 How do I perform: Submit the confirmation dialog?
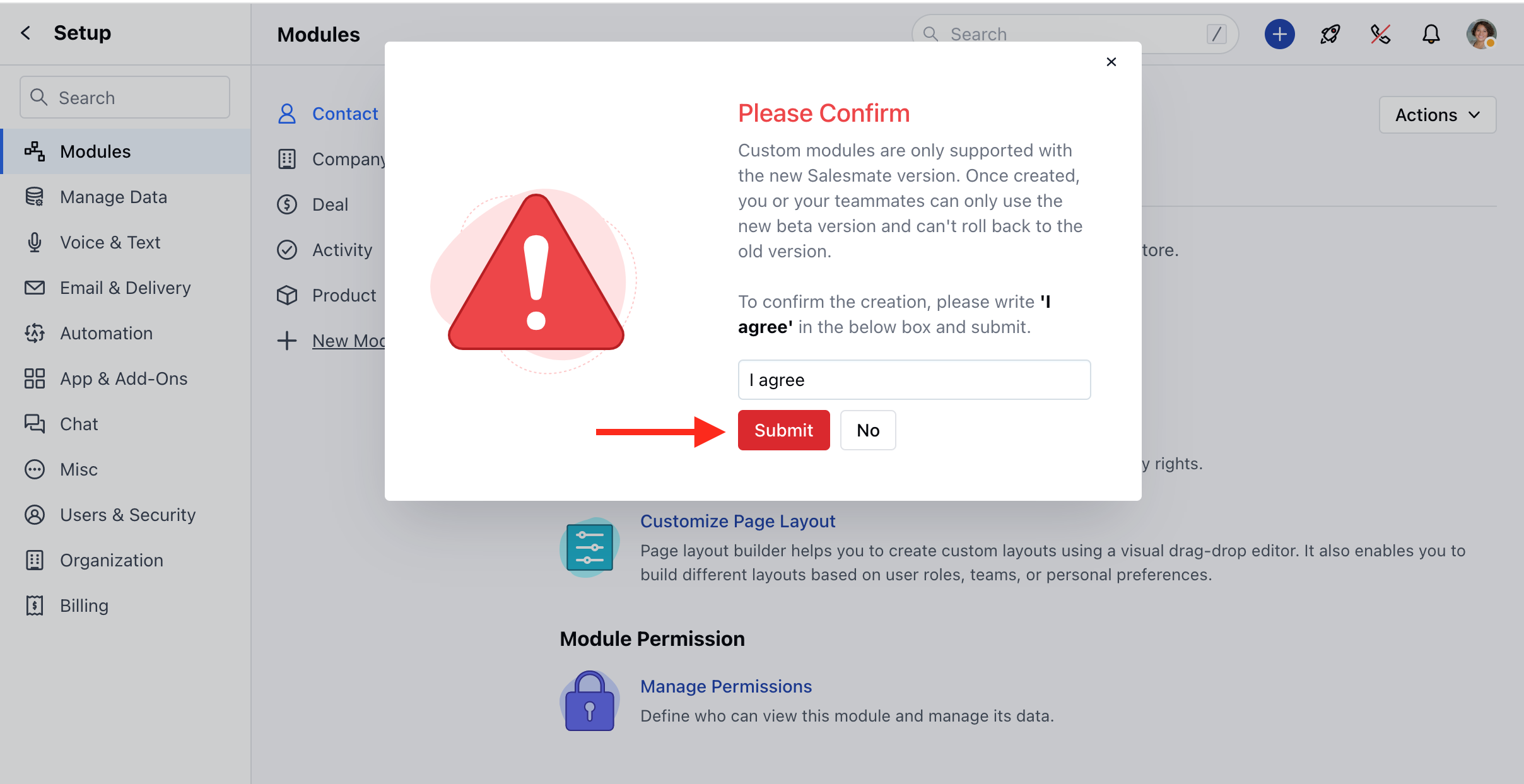783,430
